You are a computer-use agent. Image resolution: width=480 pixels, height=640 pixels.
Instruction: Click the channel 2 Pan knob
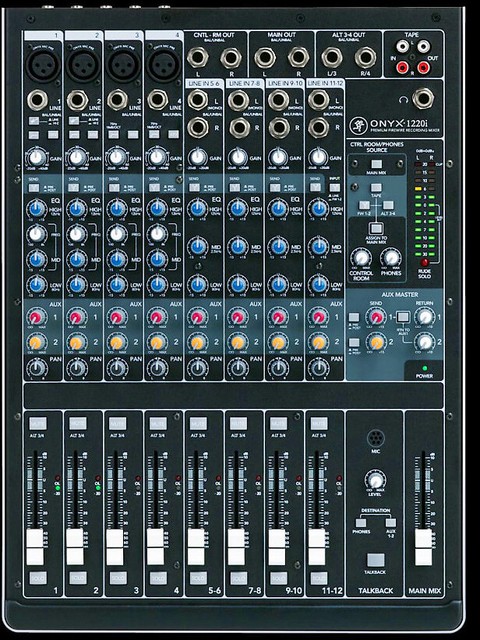tap(77, 368)
